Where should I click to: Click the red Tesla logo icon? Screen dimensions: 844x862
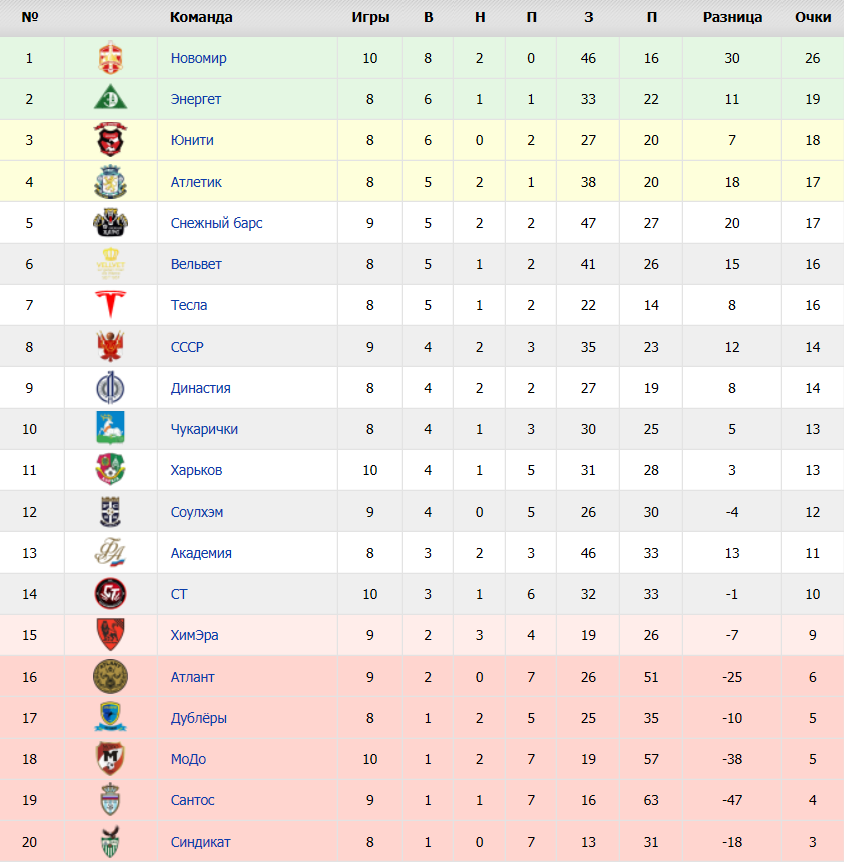click(111, 305)
